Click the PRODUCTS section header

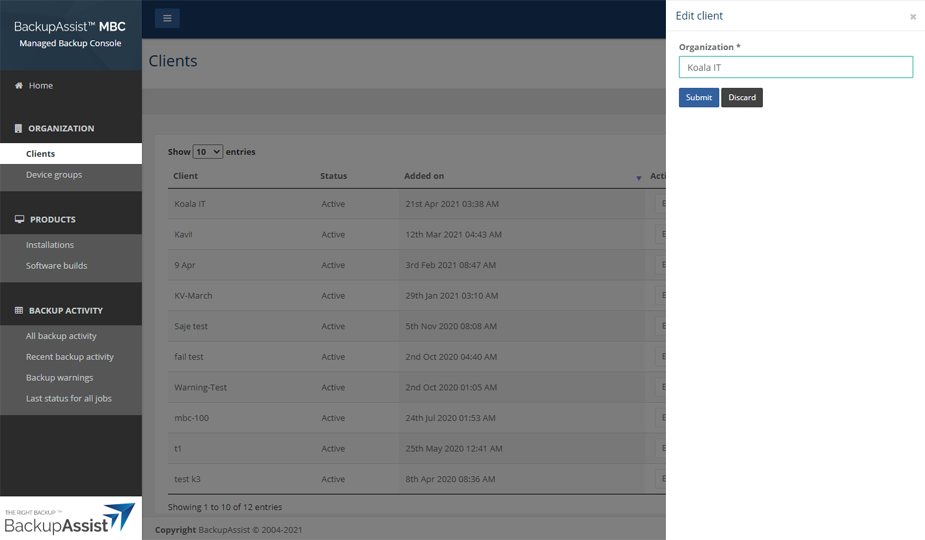pos(53,219)
